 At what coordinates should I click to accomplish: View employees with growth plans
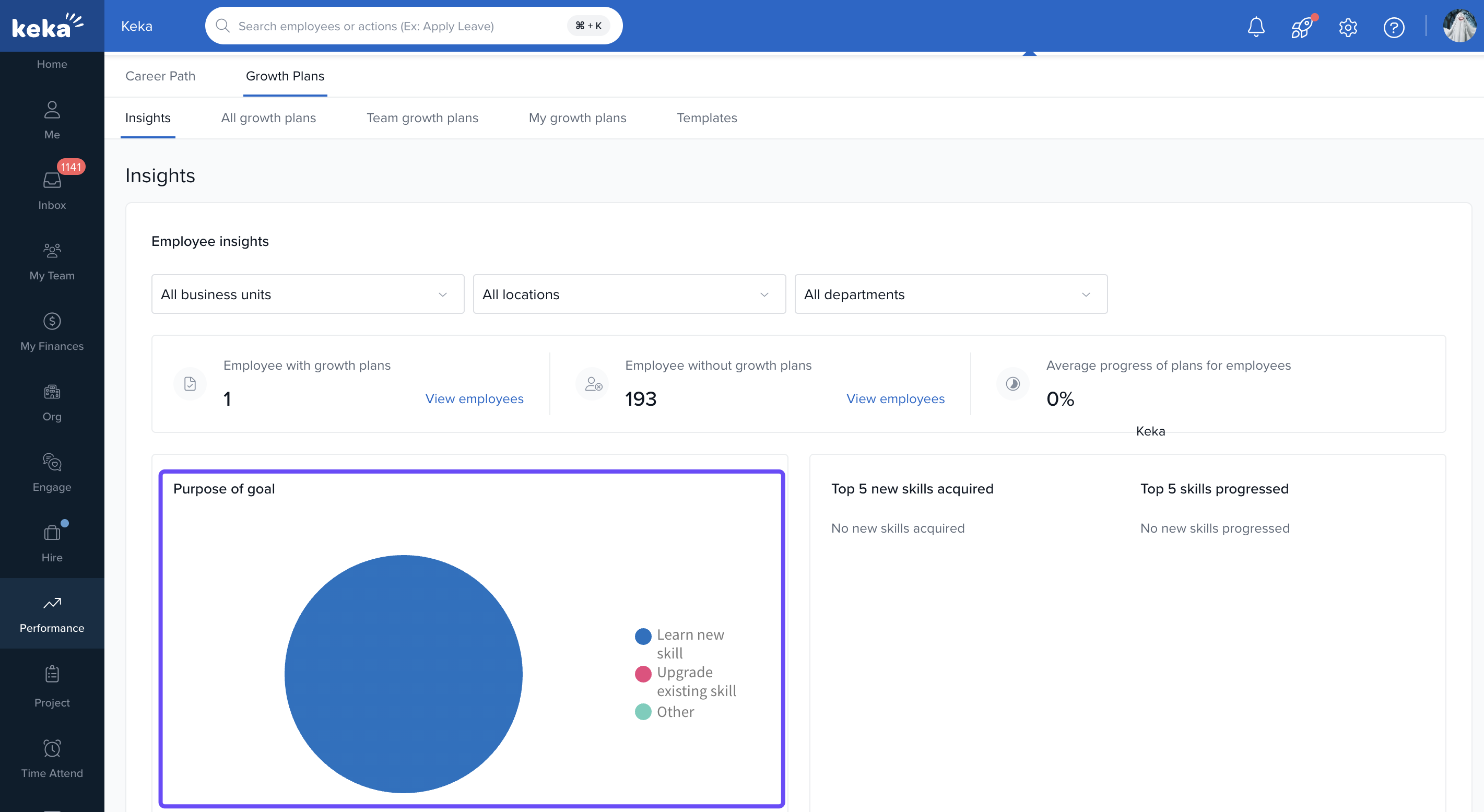point(474,399)
